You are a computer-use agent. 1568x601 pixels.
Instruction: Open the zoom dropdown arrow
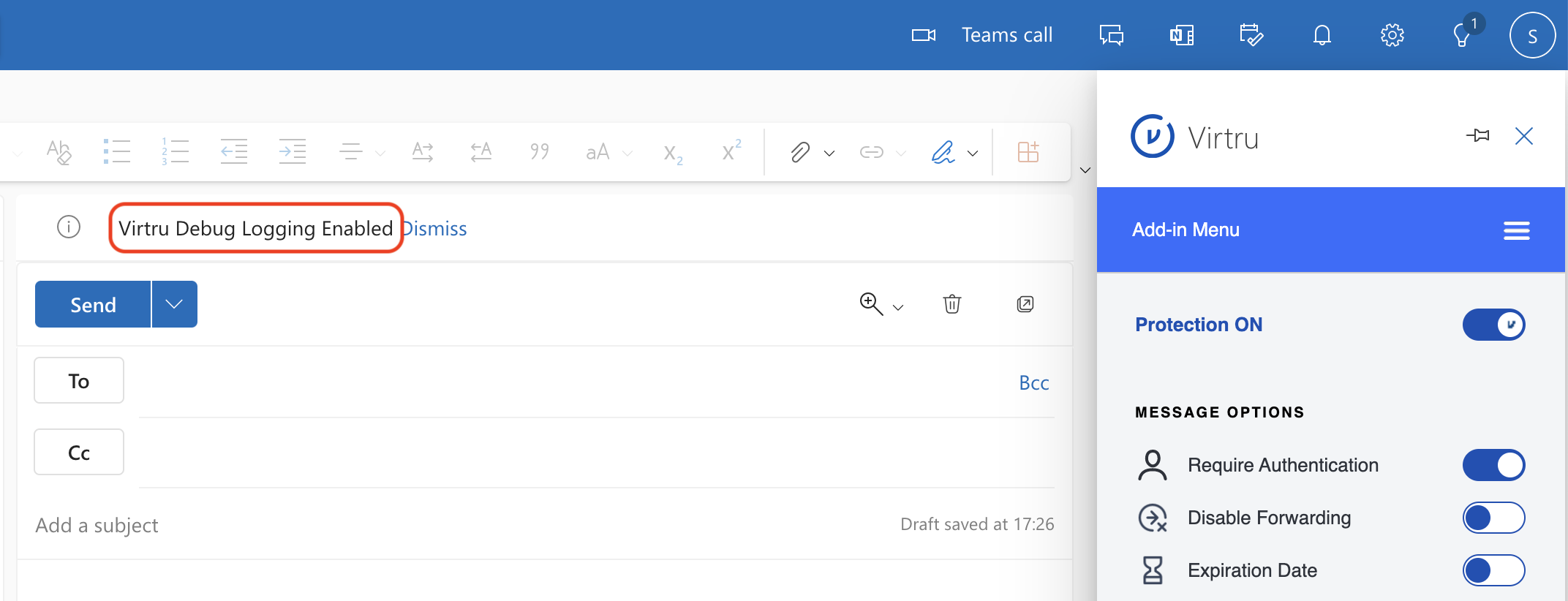coord(898,307)
